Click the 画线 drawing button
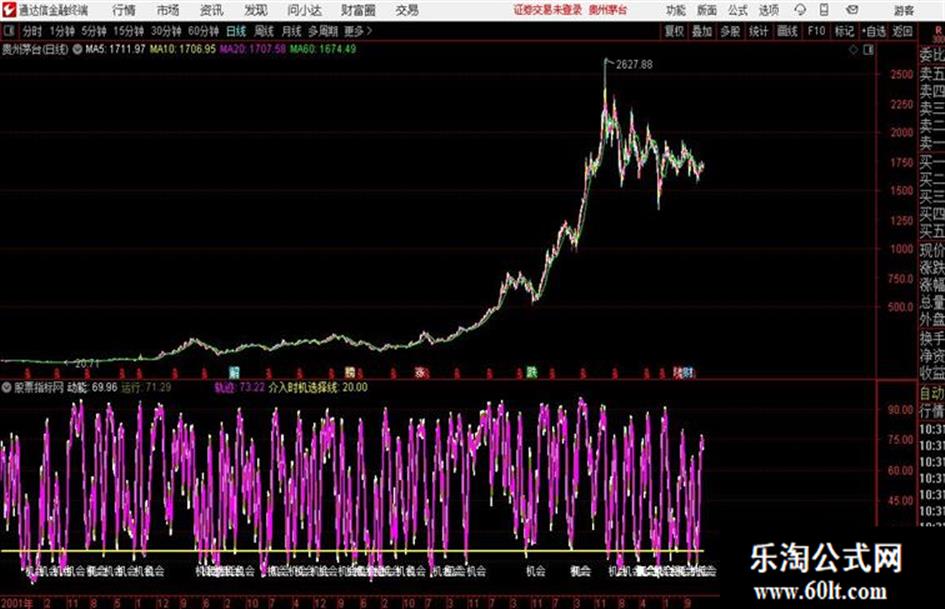Screen dimensions: 945x609 click(x=787, y=31)
